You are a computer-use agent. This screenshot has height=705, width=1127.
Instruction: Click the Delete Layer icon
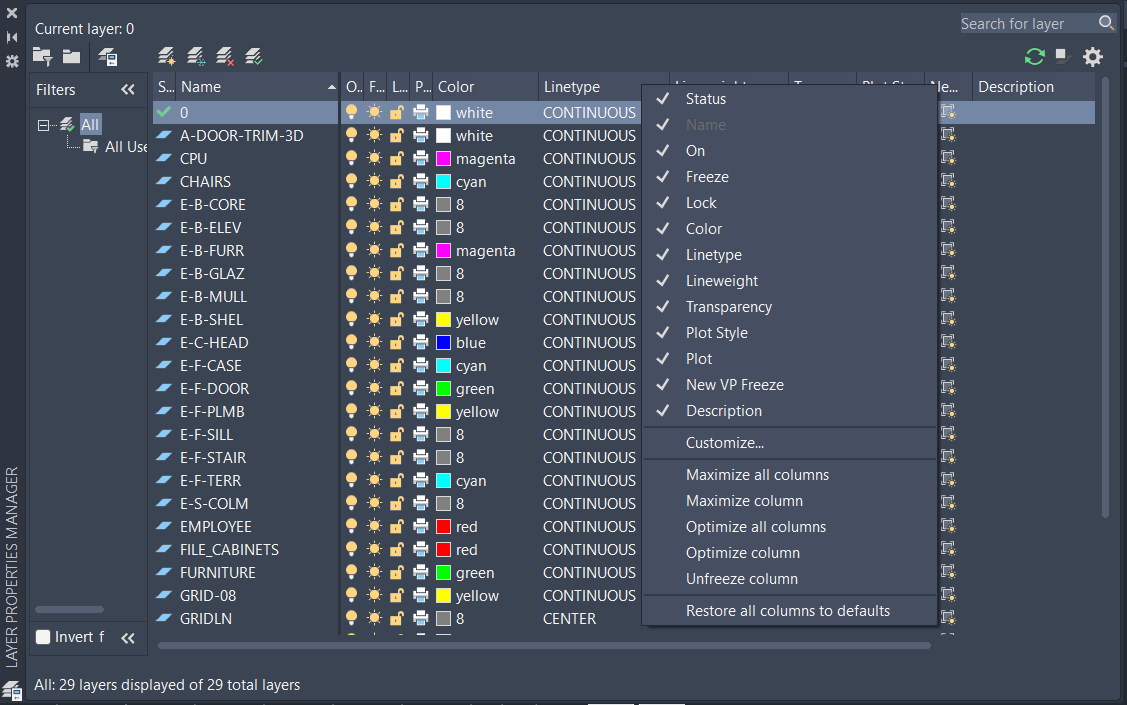pyautogui.click(x=225, y=56)
